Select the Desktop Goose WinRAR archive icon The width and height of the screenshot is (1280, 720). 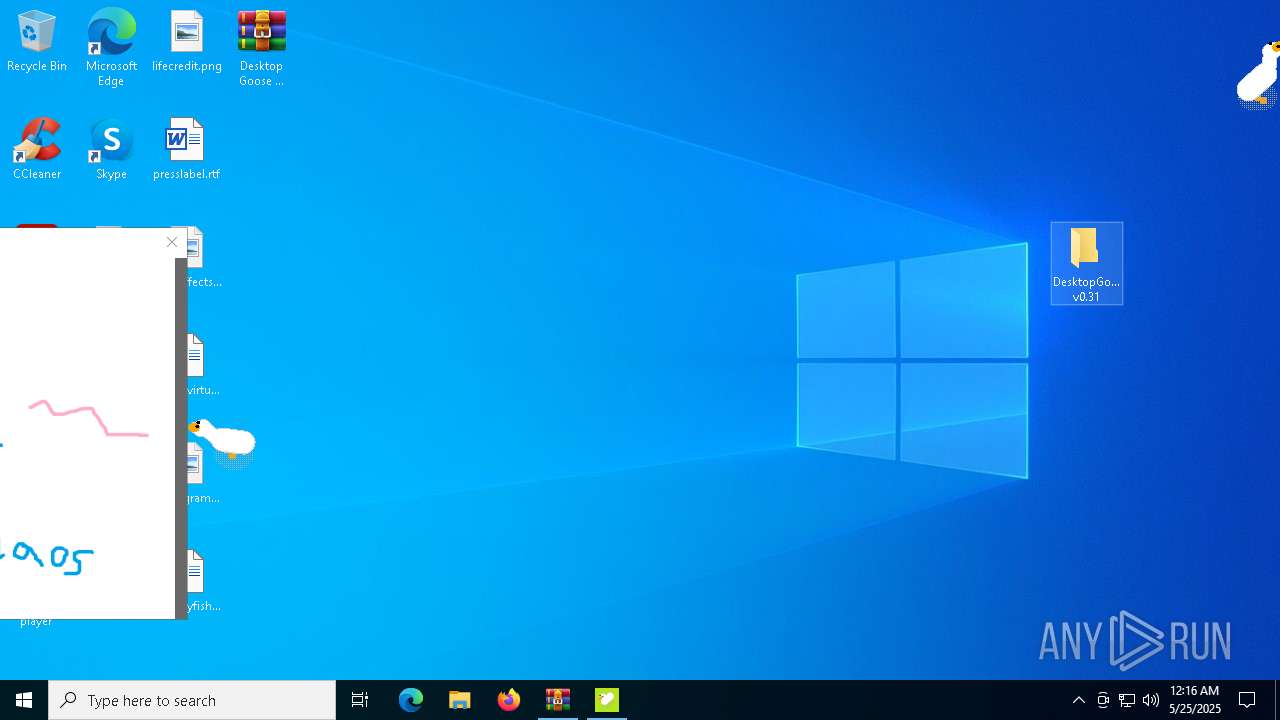pos(261,48)
